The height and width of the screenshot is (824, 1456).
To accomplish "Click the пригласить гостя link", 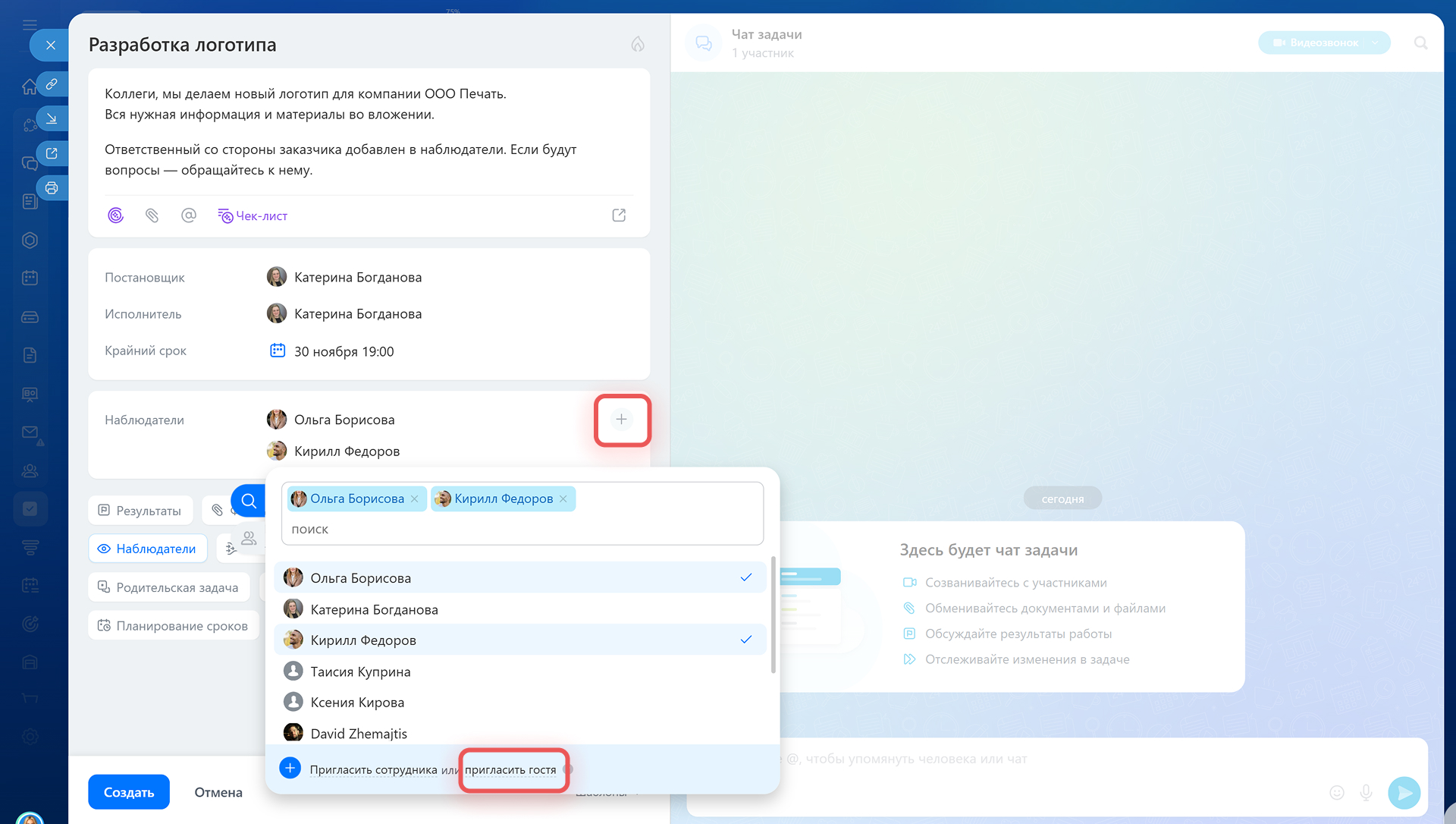I will point(510,770).
